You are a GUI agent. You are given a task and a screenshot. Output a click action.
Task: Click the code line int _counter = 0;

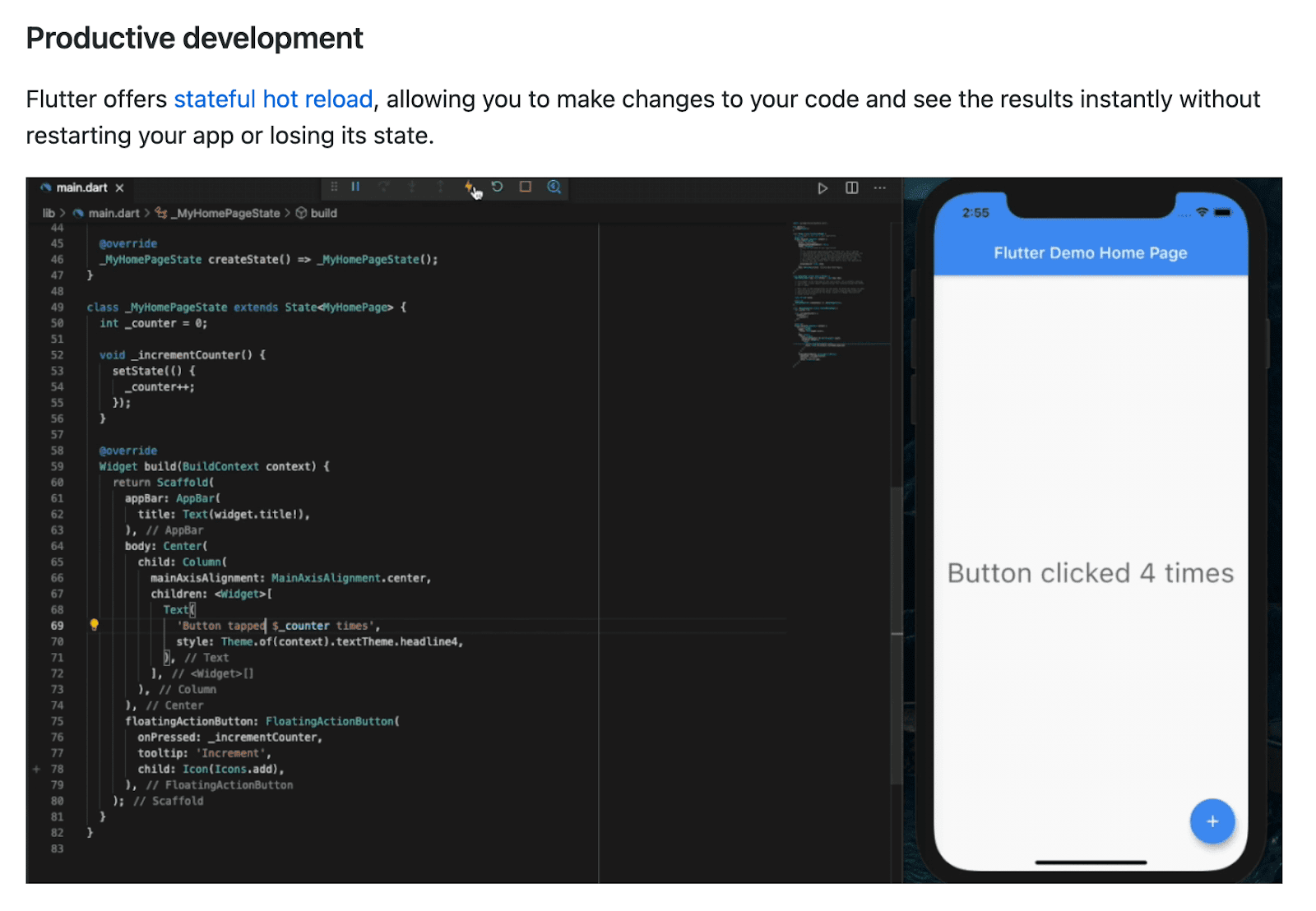154,324
